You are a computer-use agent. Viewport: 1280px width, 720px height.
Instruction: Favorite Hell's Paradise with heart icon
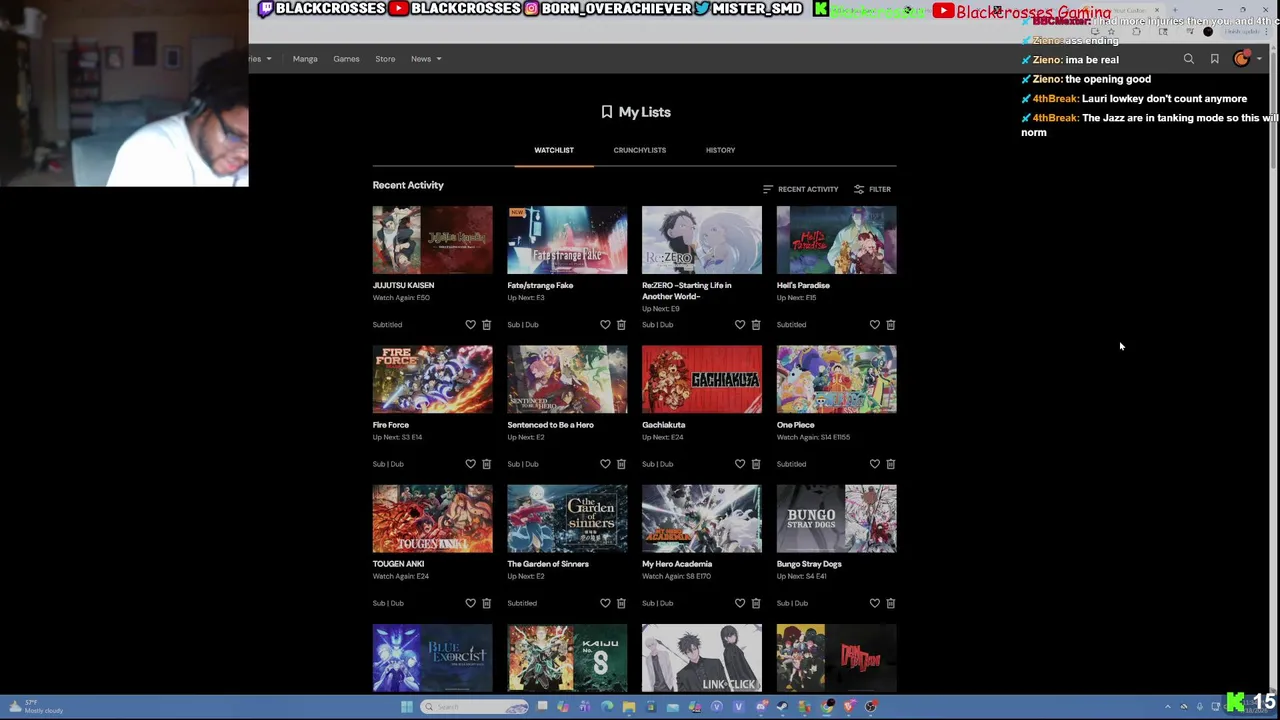(x=875, y=325)
